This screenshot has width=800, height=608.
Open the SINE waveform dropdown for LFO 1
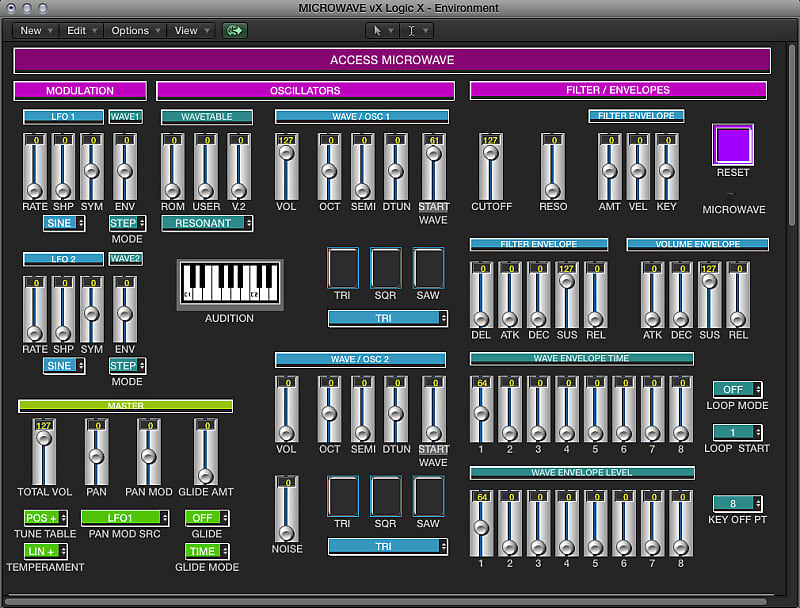[x=62, y=223]
